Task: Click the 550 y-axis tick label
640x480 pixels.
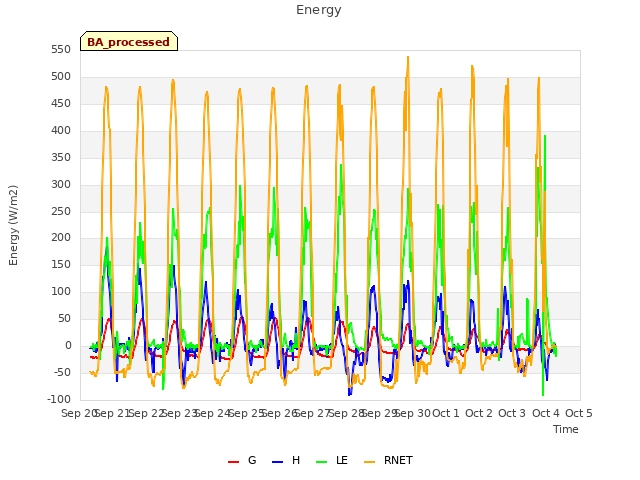Action: (61, 50)
